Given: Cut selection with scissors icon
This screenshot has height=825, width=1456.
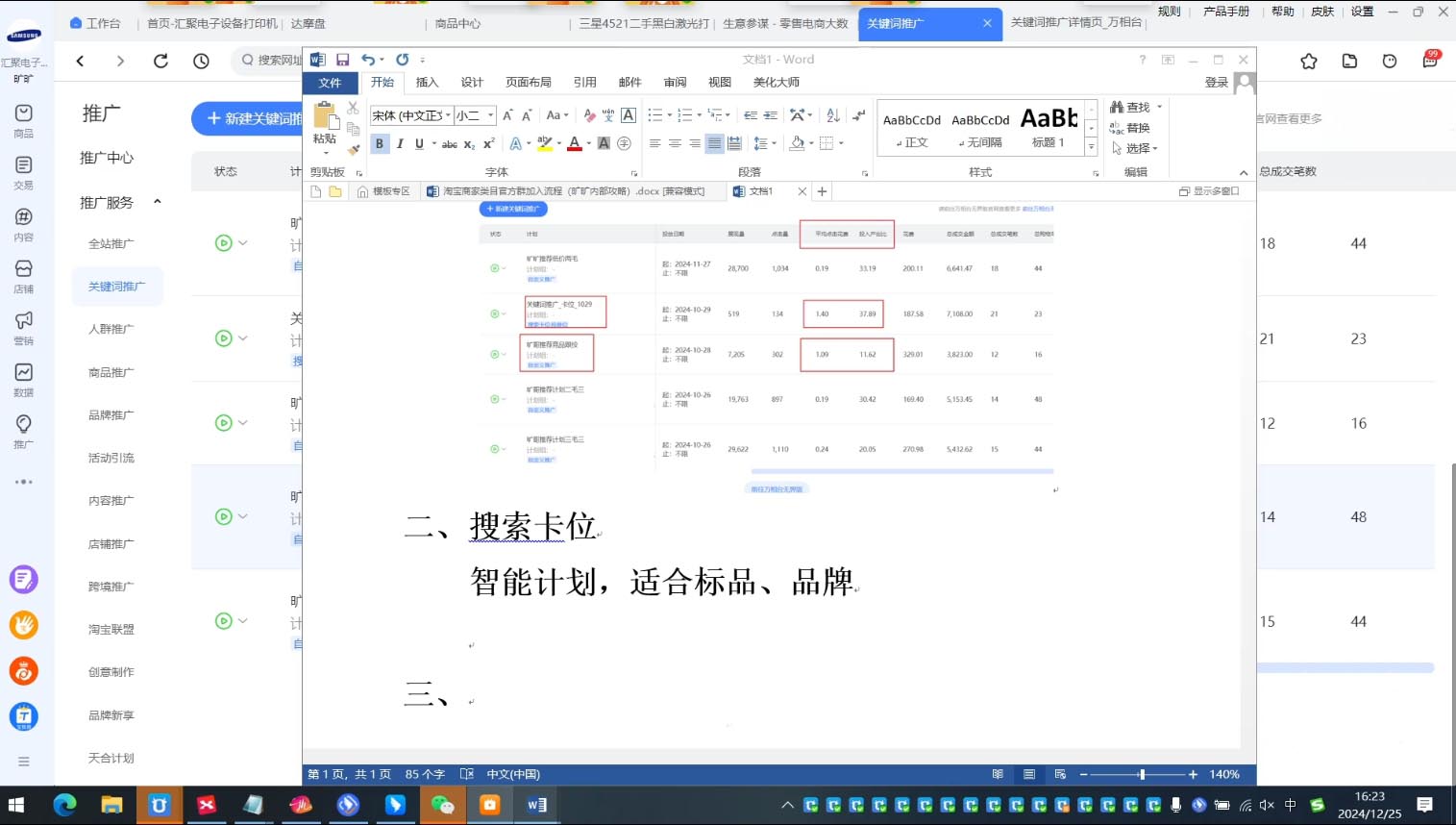Looking at the screenshot, I should pos(353,108).
